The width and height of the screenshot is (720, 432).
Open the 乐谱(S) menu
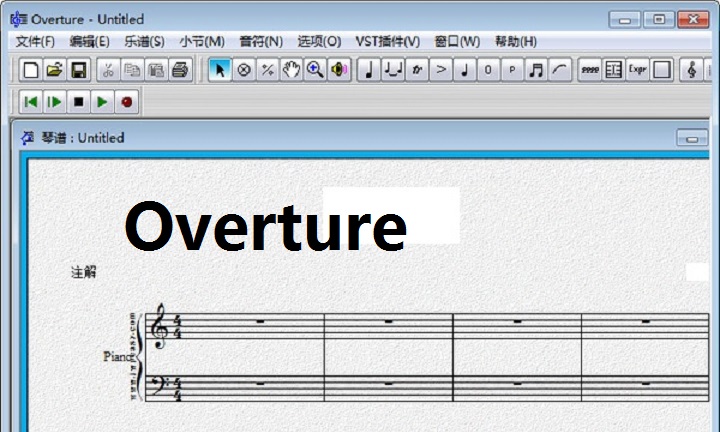[x=144, y=42]
